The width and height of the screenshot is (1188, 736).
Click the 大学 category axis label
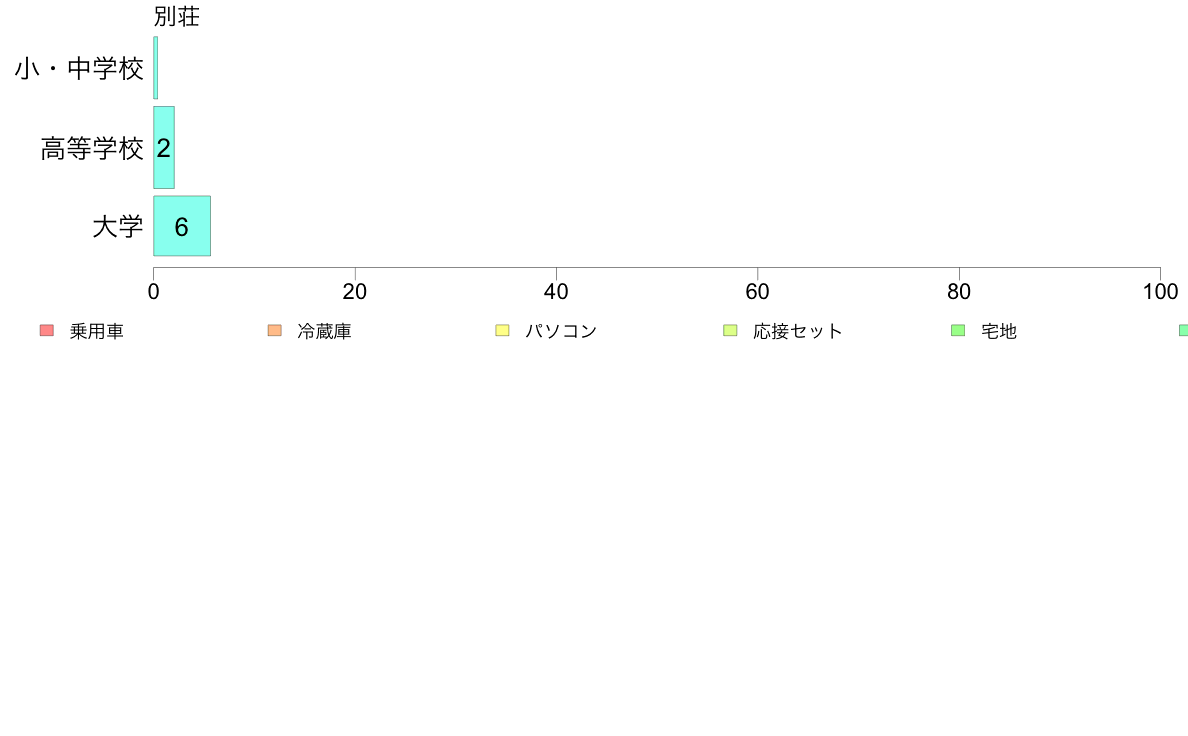point(118,227)
